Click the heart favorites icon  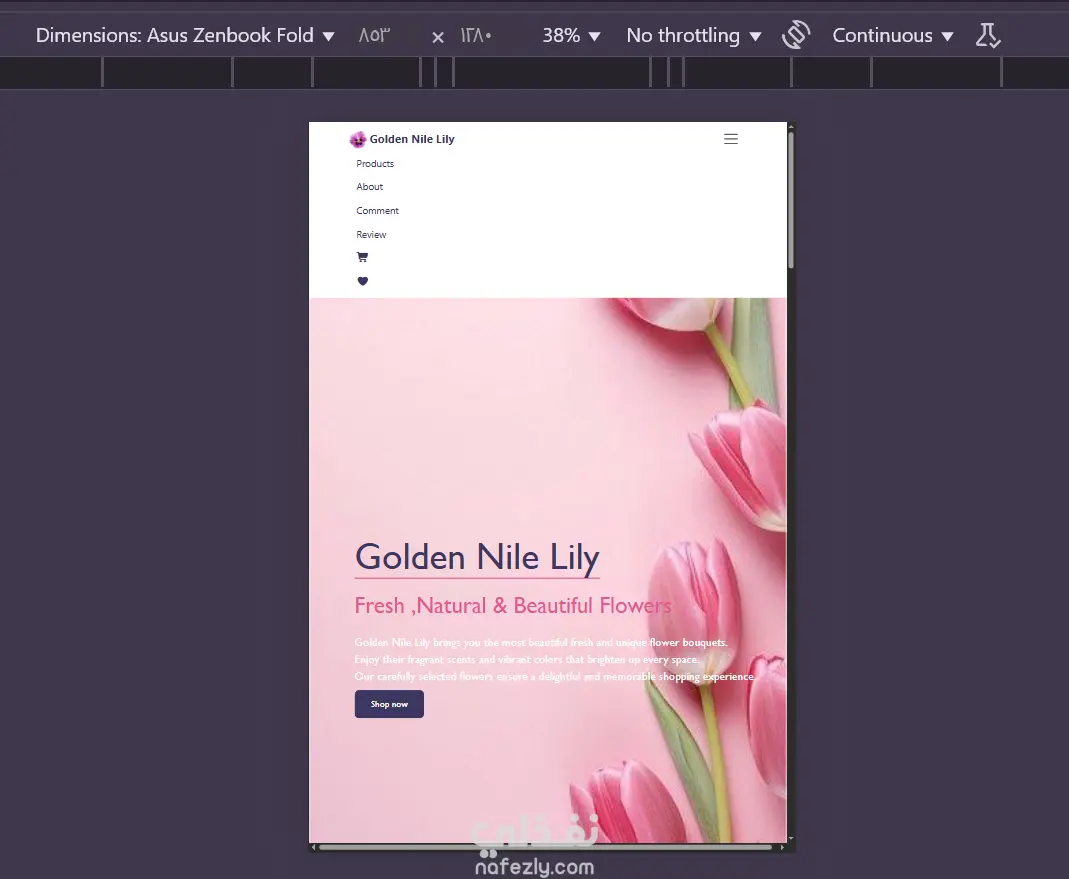[x=363, y=281]
